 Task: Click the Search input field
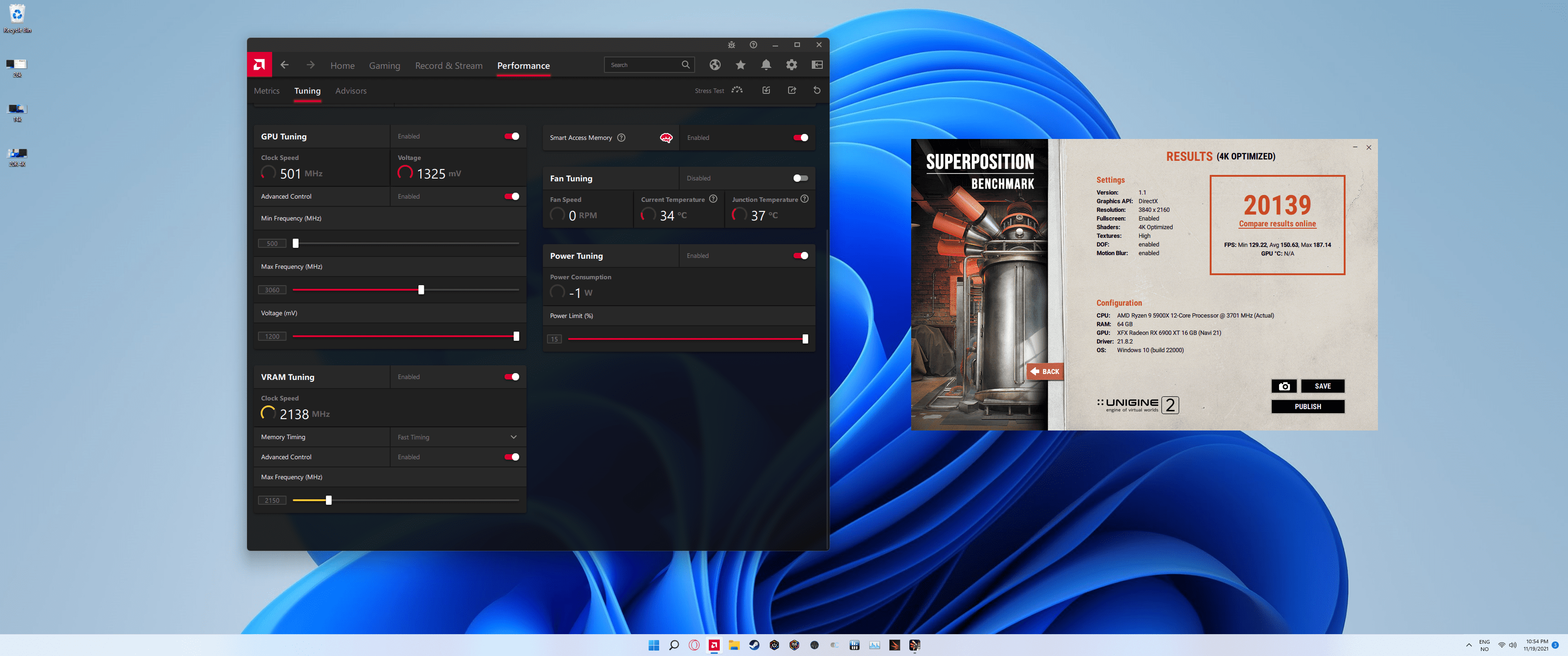[x=642, y=65]
